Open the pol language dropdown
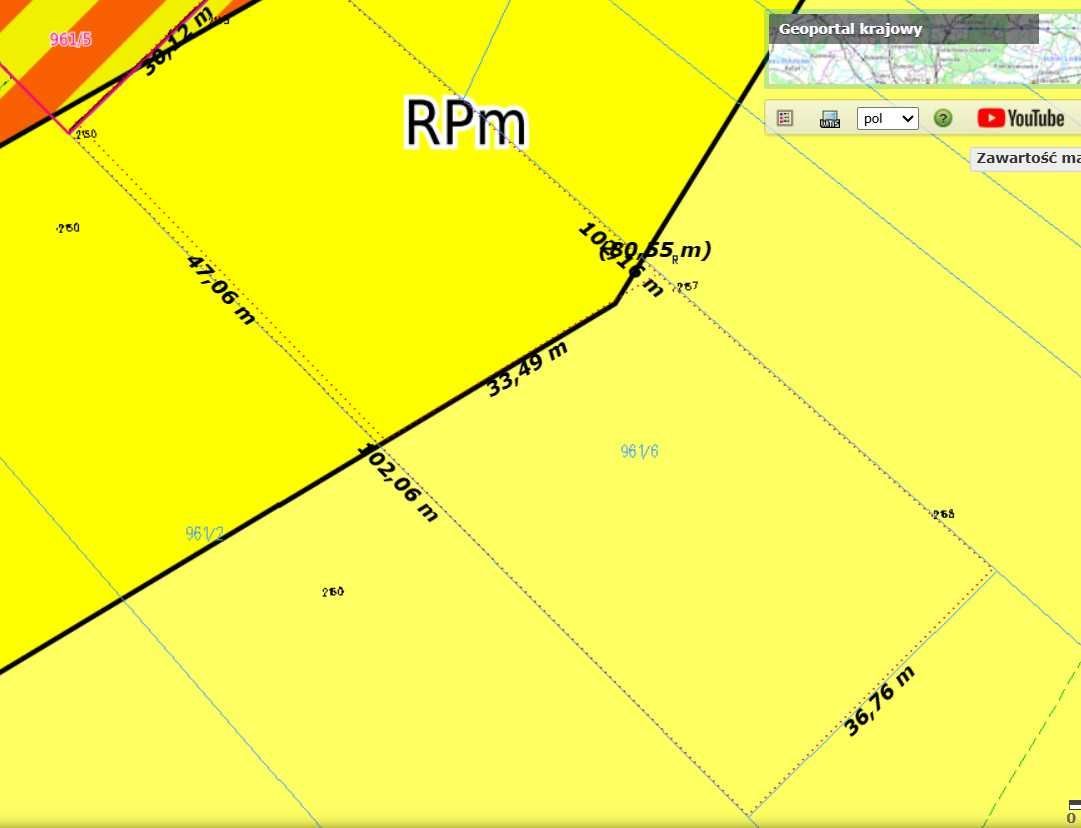The height and width of the screenshot is (828, 1081). [887, 118]
